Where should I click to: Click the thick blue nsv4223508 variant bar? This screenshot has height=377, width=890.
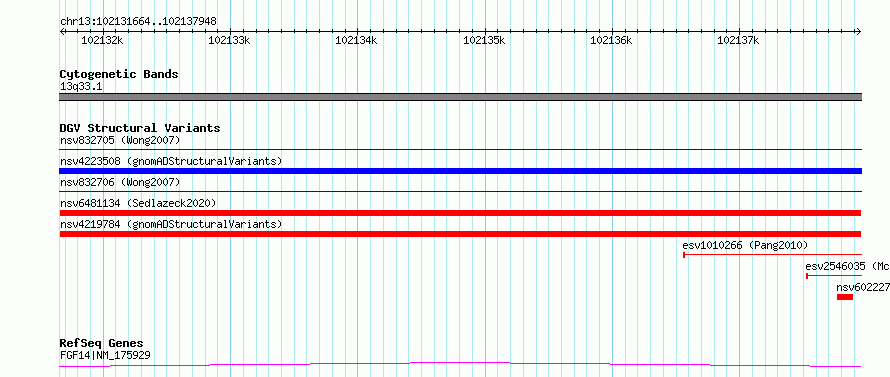click(460, 171)
